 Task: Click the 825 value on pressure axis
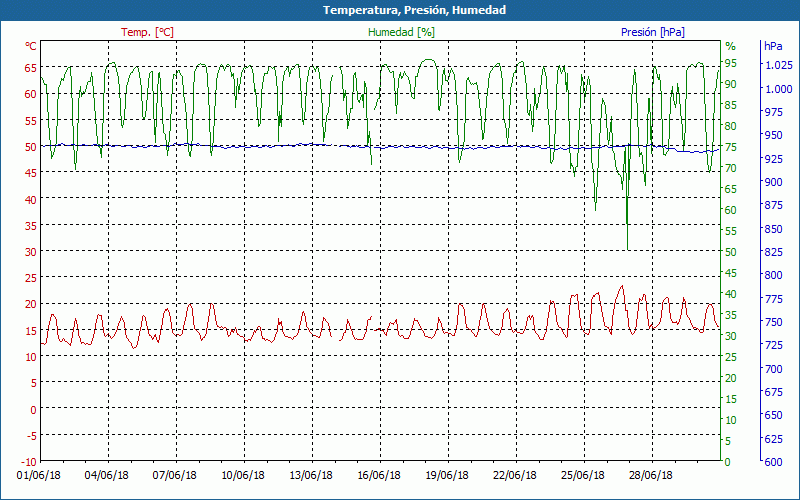tap(774, 252)
